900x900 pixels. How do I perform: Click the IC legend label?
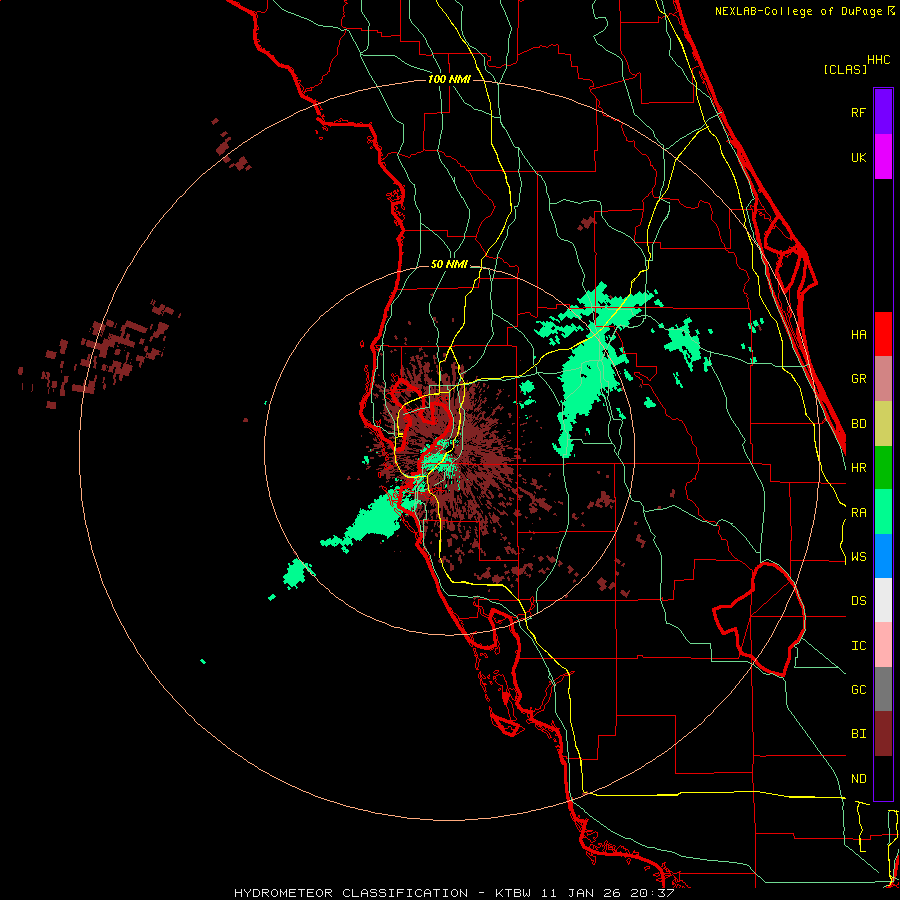point(858,646)
